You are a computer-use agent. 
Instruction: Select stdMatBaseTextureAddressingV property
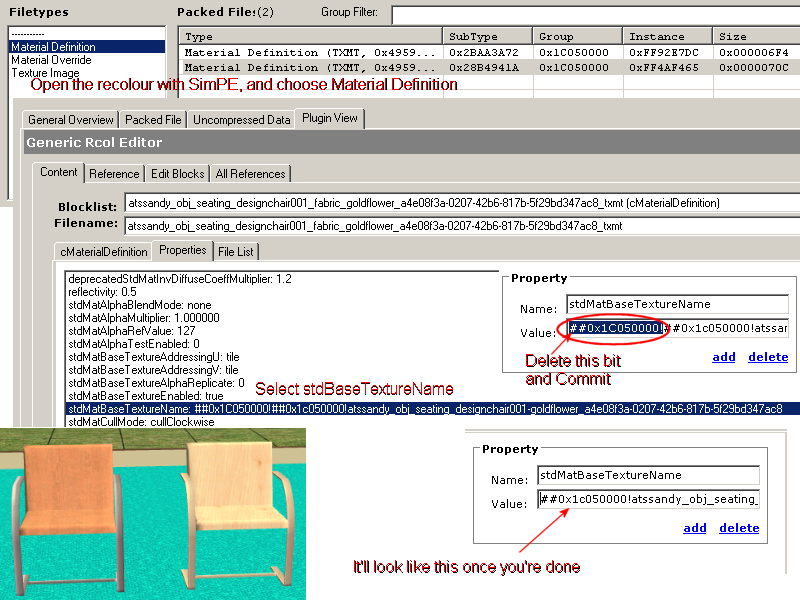(154, 370)
